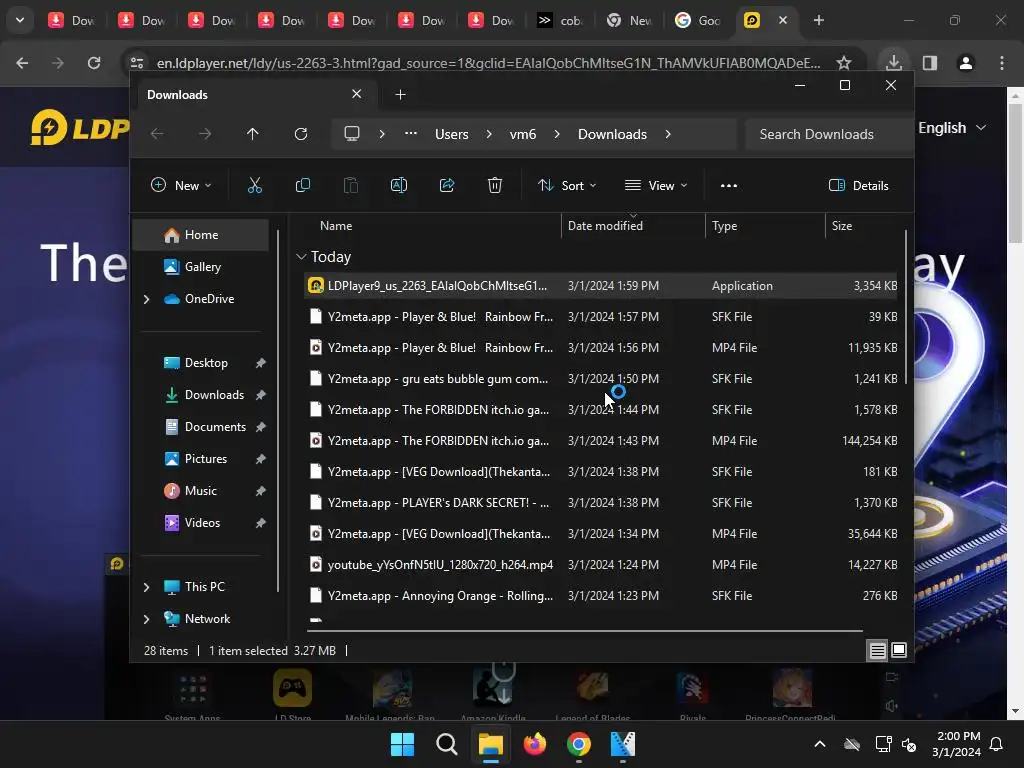Viewport: 1024px width, 768px height.
Task: Click the Share icon in Explorer toolbar
Action: point(447,185)
